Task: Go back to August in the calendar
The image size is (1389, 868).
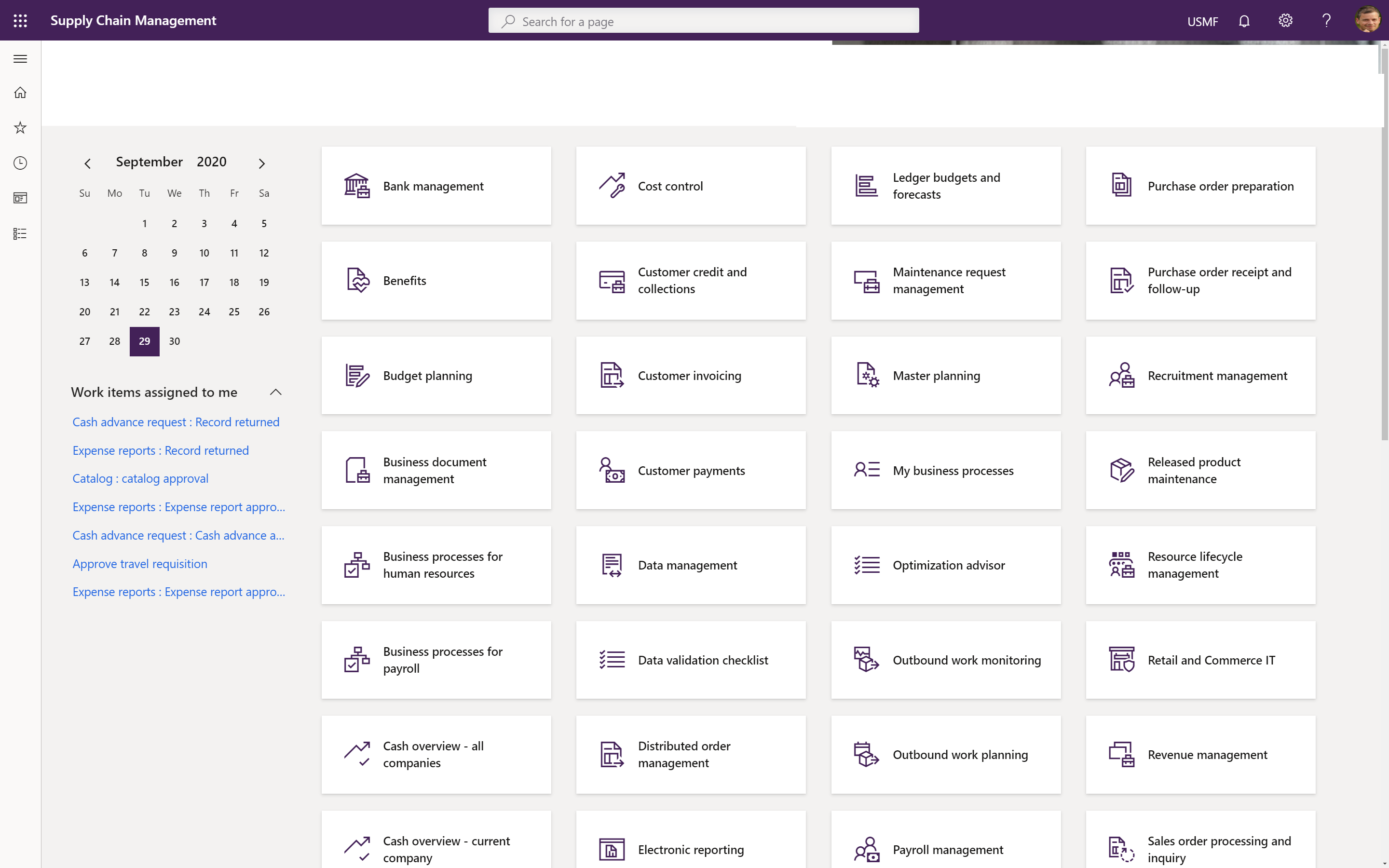Action: (x=87, y=163)
